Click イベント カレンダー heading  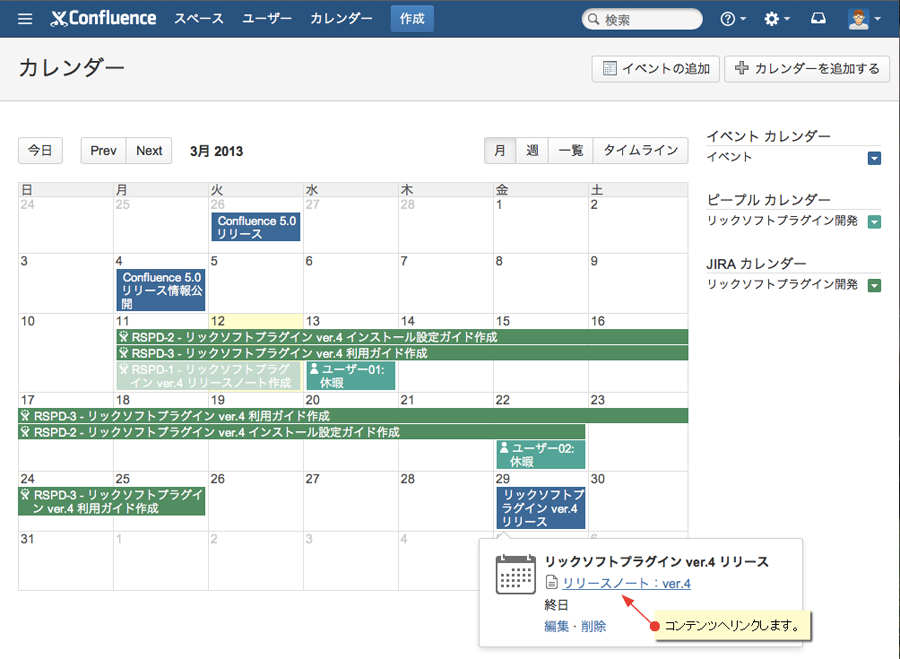(768, 136)
